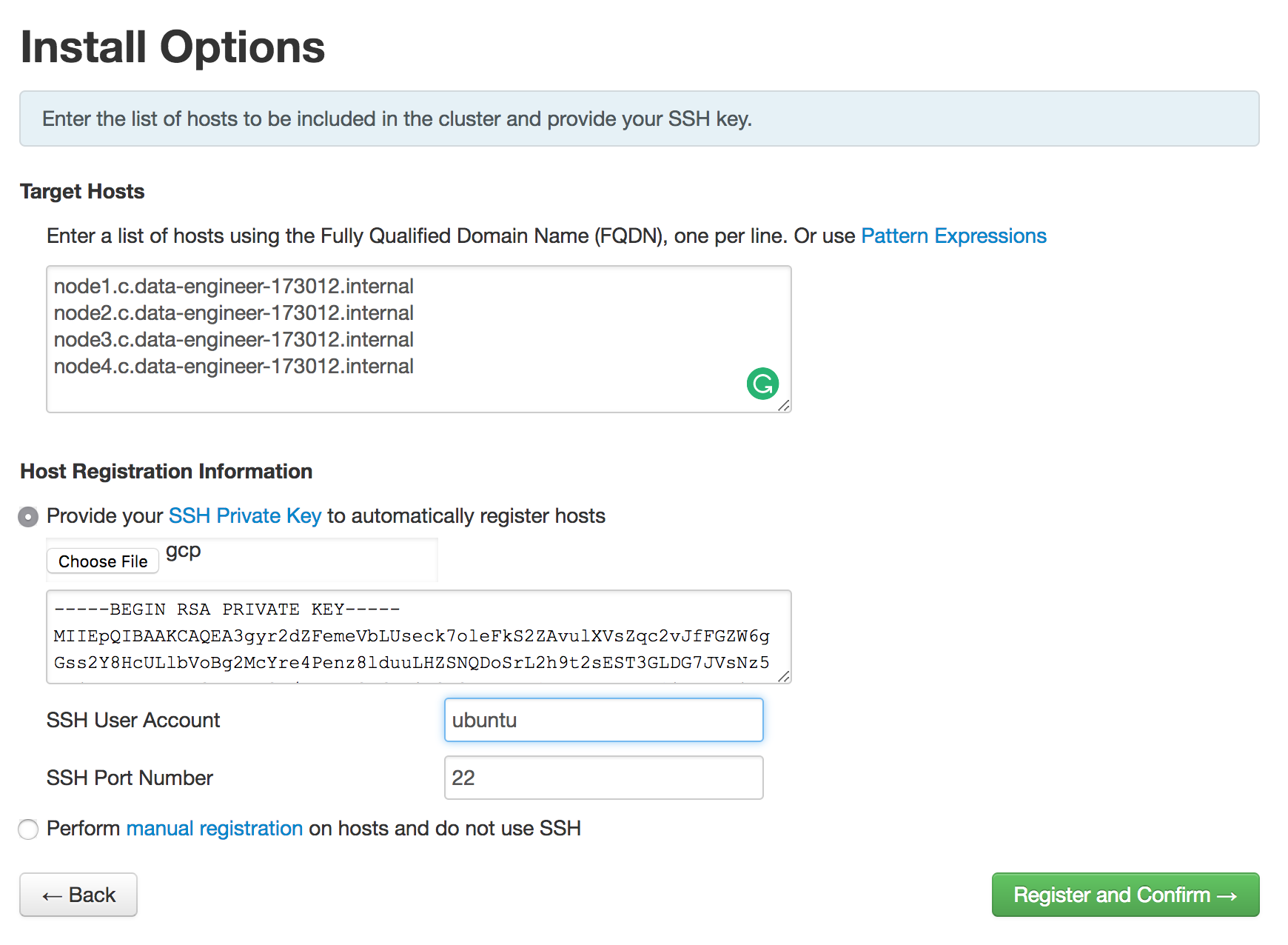Screen dimensions: 1288x945
Task: Click into the SSH Port Number field
Action: (x=603, y=778)
